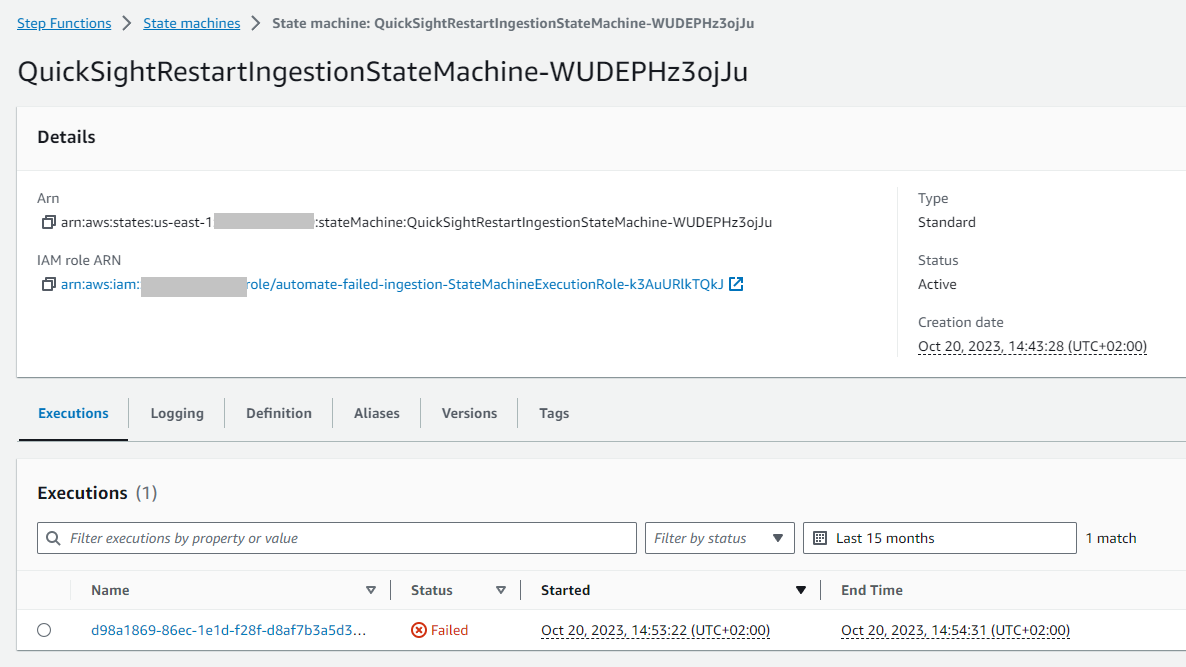Open the Tags tab
The image size is (1186, 667).
(x=554, y=414)
